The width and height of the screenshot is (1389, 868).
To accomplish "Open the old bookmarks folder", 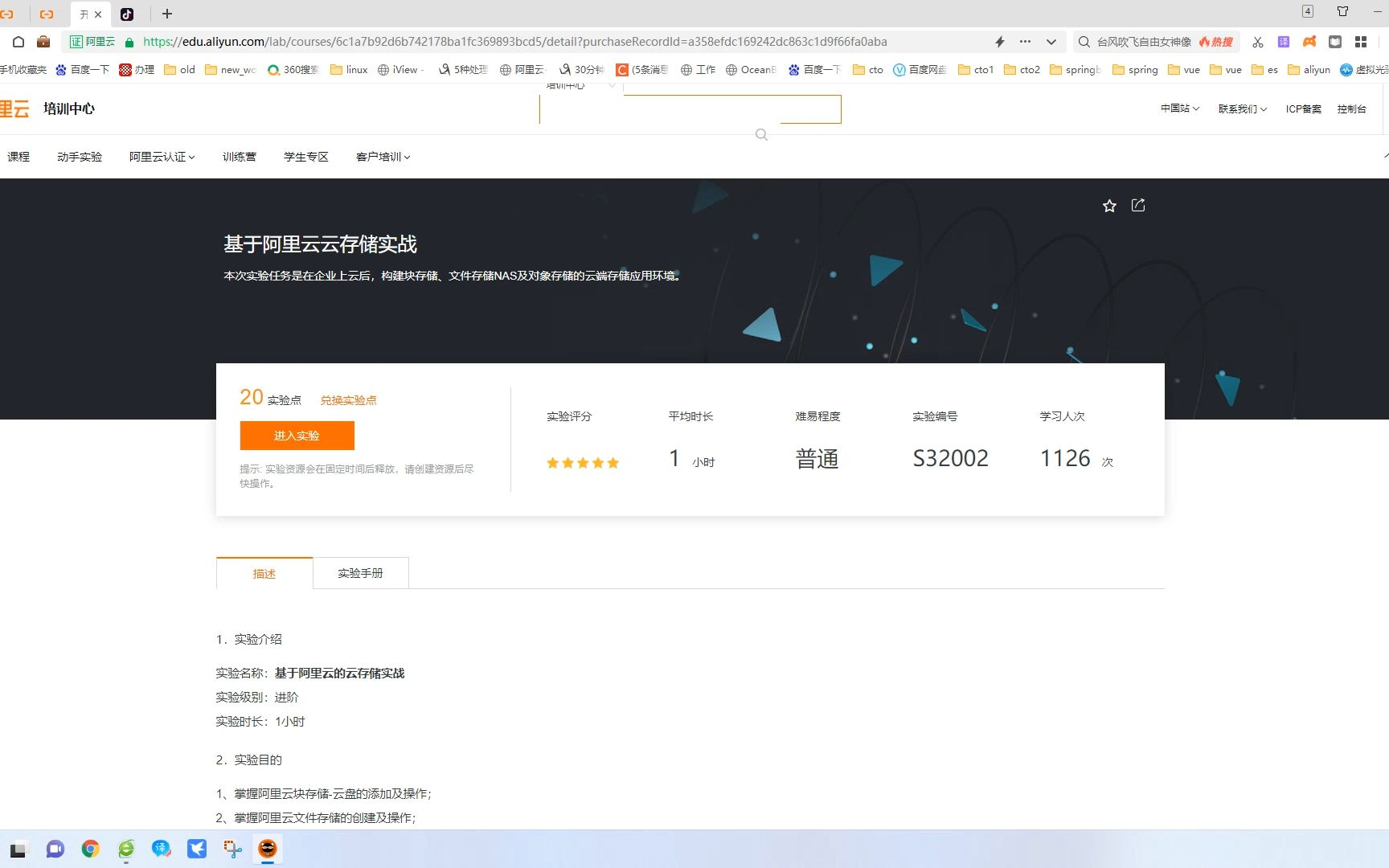I will 180,70.
